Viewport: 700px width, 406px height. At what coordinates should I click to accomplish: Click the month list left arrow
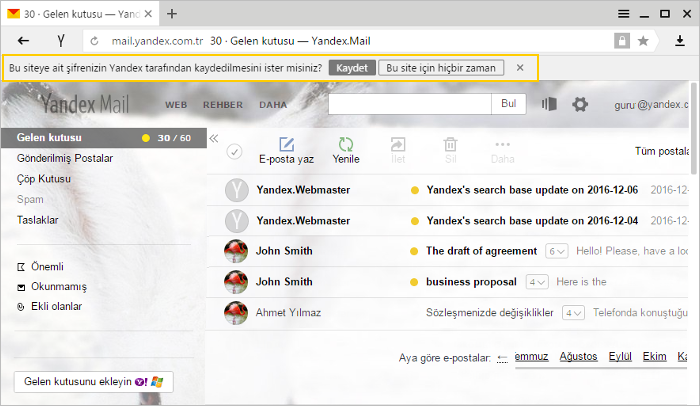tap(502, 358)
